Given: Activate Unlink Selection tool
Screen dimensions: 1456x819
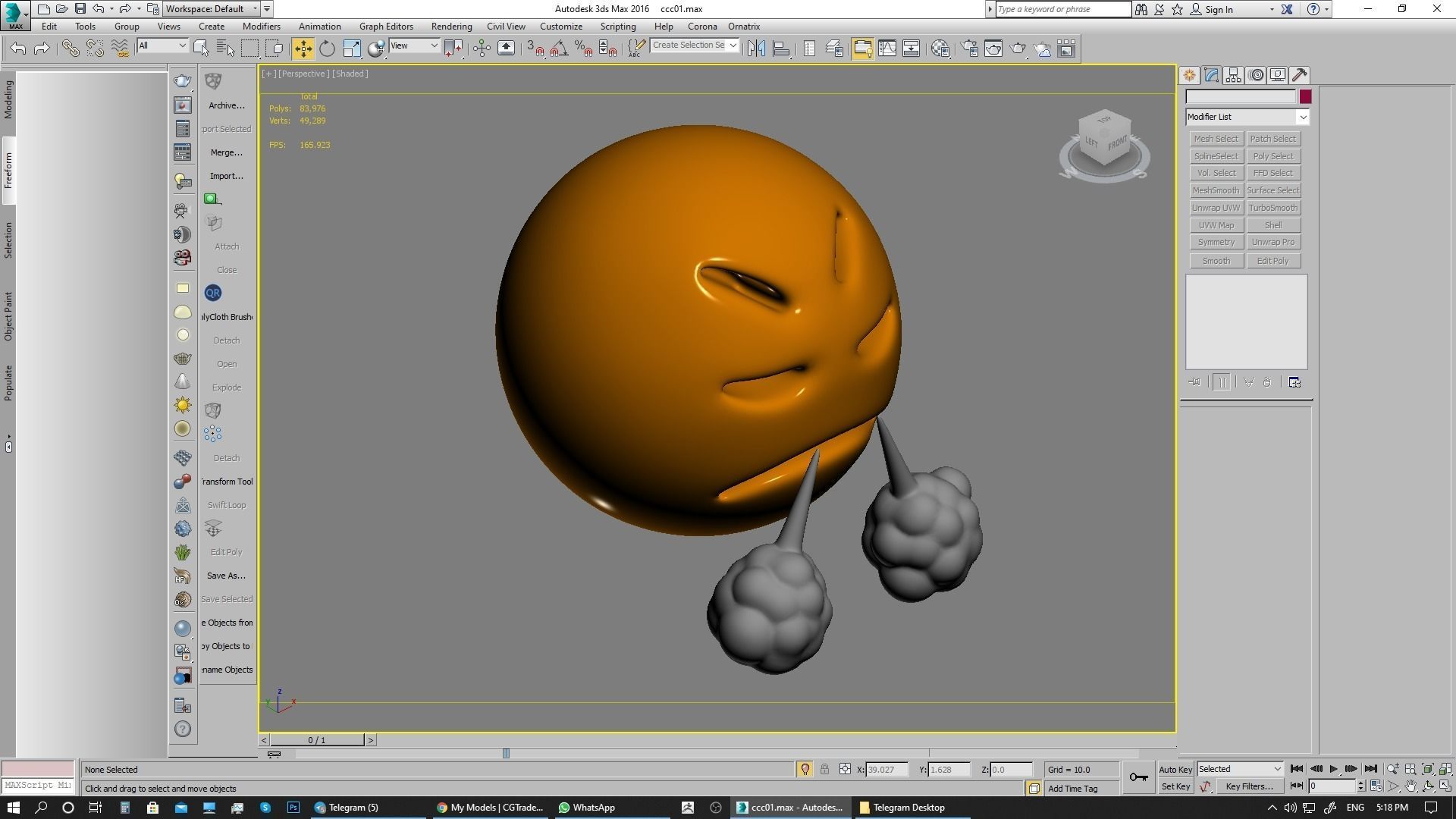Looking at the screenshot, I should coord(95,49).
